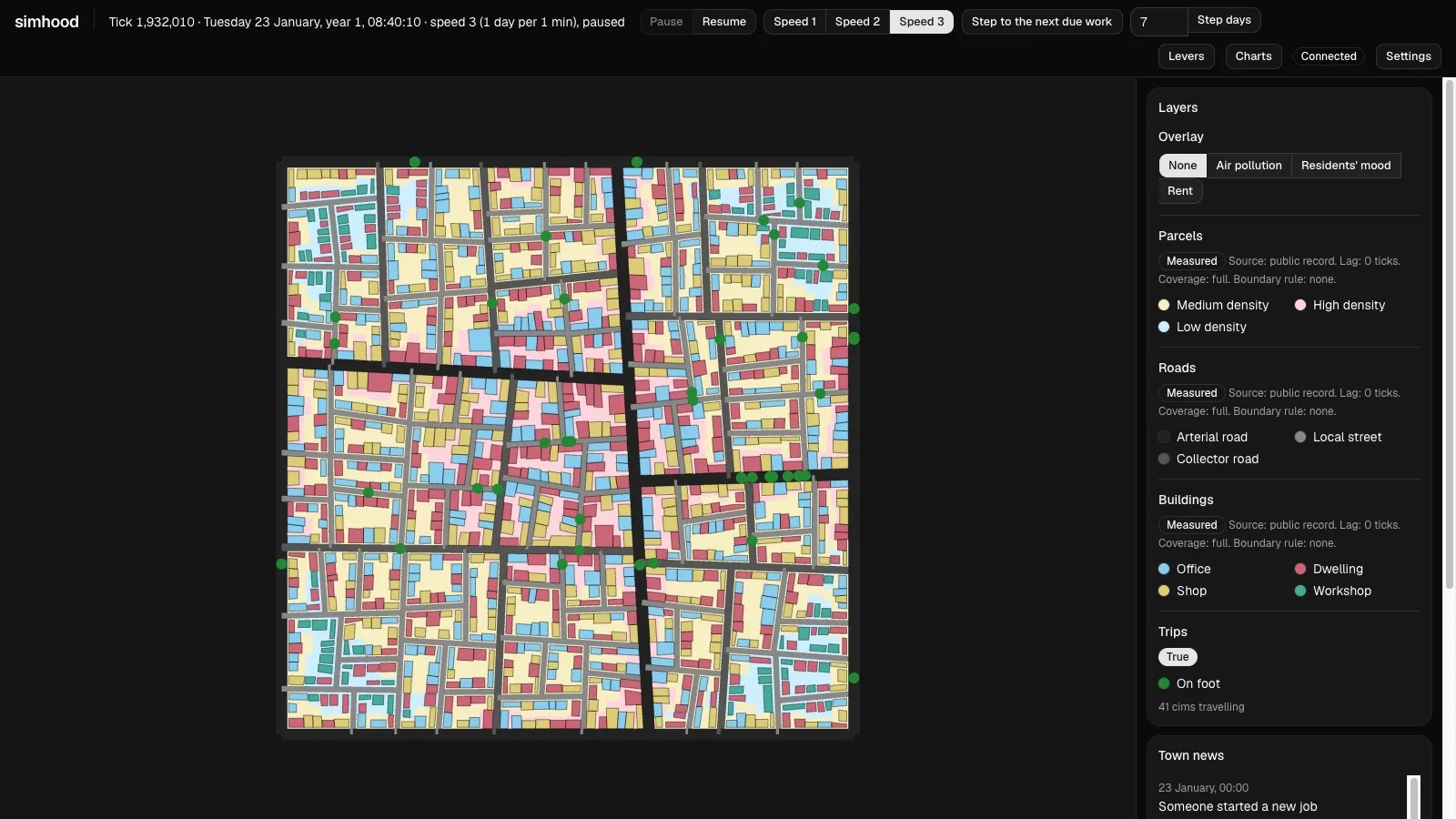1456x819 pixels.
Task: Open the Levers panel
Action: pyautogui.click(x=1186, y=56)
